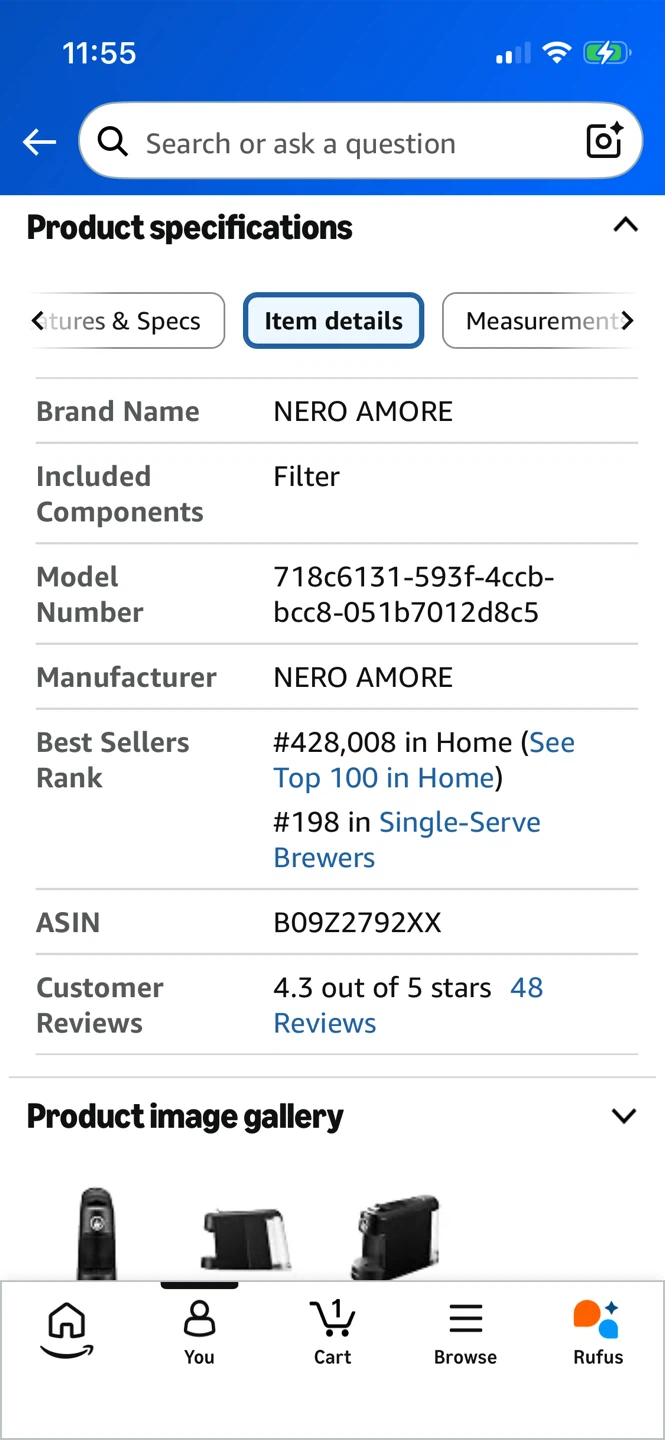Go to Amazon Home tab icon
The height and width of the screenshot is (1440, 665).
[x=66, y=1330]
